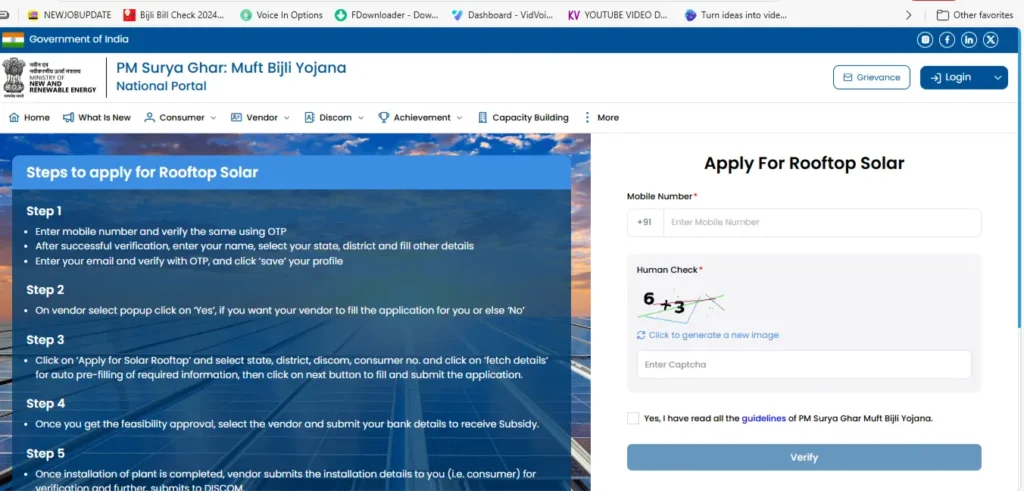Check the guidelines agreement checkbox
The image size is (1024, 491).
coord(633,418)
